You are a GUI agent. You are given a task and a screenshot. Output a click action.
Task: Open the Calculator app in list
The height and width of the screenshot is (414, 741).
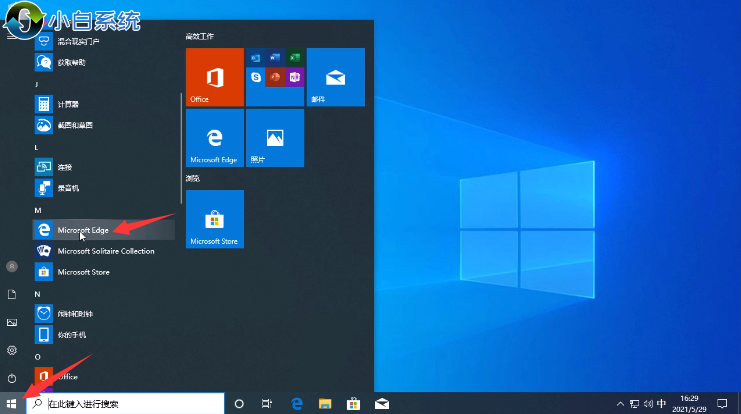tap(68, 104)
